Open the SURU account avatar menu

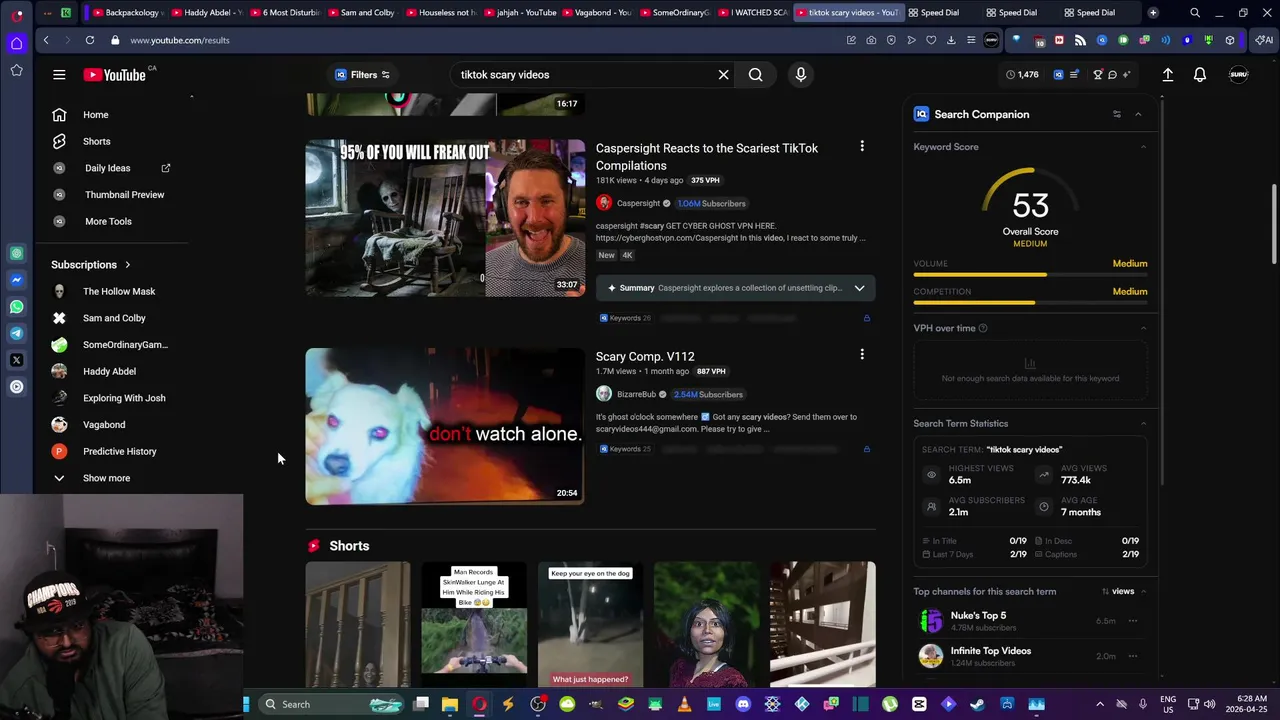click(1238, 75)
